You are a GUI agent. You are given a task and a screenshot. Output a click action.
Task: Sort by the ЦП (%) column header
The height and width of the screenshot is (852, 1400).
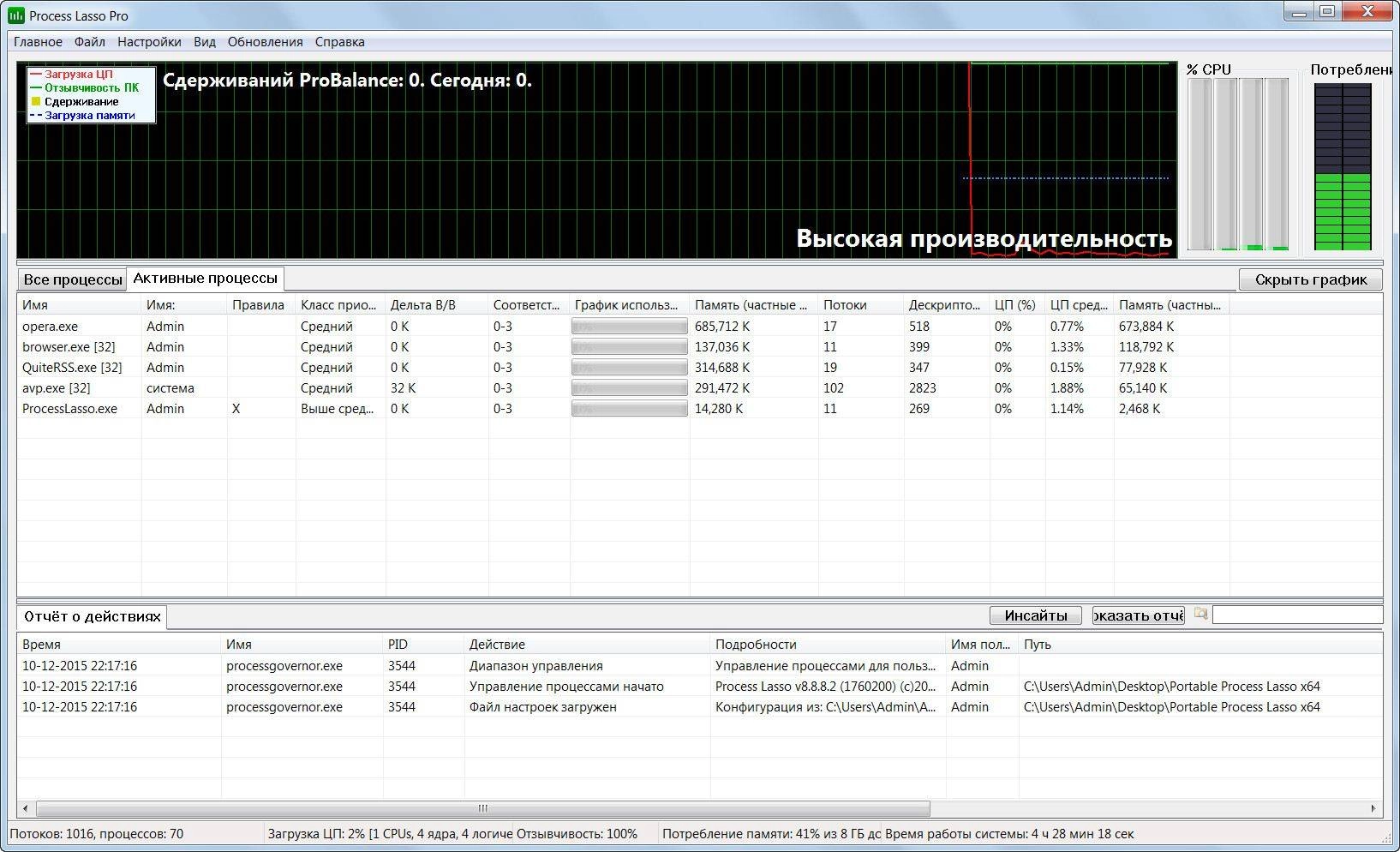click(1018, 304)
